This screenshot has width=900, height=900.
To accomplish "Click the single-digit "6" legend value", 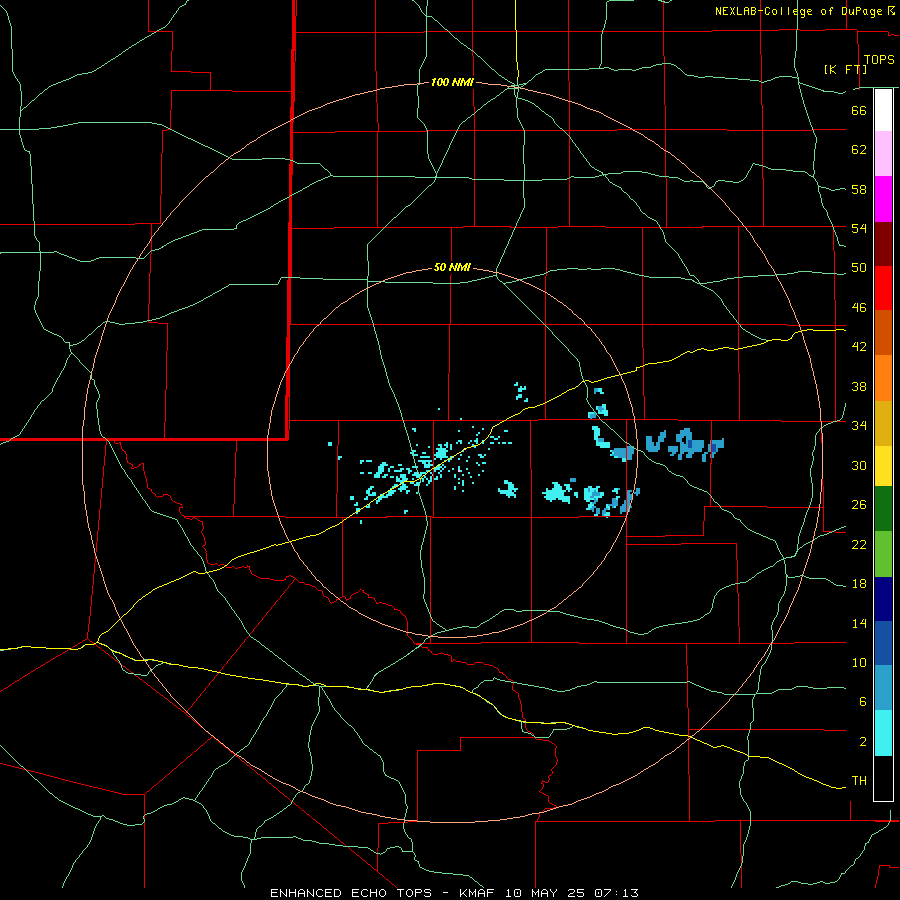I will pos(863,702).
